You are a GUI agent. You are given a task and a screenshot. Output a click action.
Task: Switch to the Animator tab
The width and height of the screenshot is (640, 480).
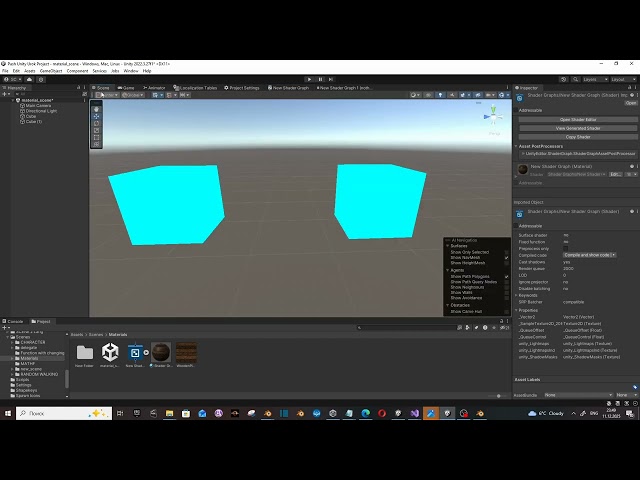click(154, 88)
